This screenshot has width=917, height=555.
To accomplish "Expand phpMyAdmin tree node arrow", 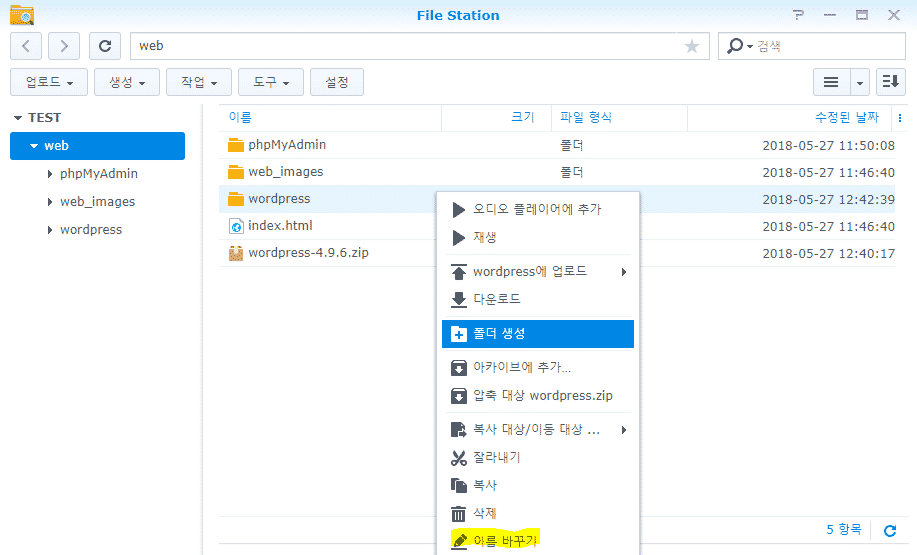I will point(50,174).
